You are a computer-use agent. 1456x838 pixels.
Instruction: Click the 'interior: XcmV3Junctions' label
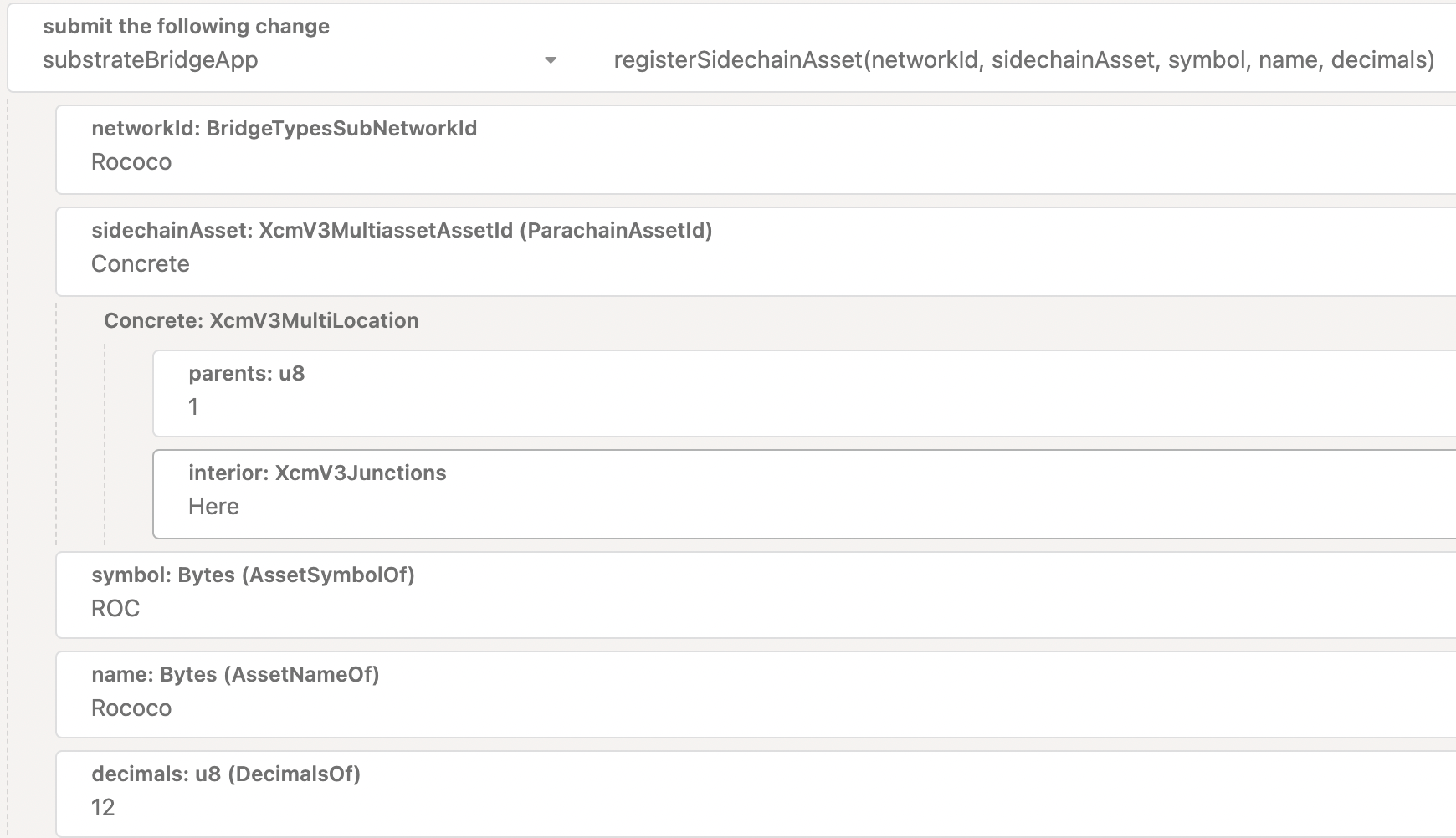pyautogui.click(x=317, y=473)
